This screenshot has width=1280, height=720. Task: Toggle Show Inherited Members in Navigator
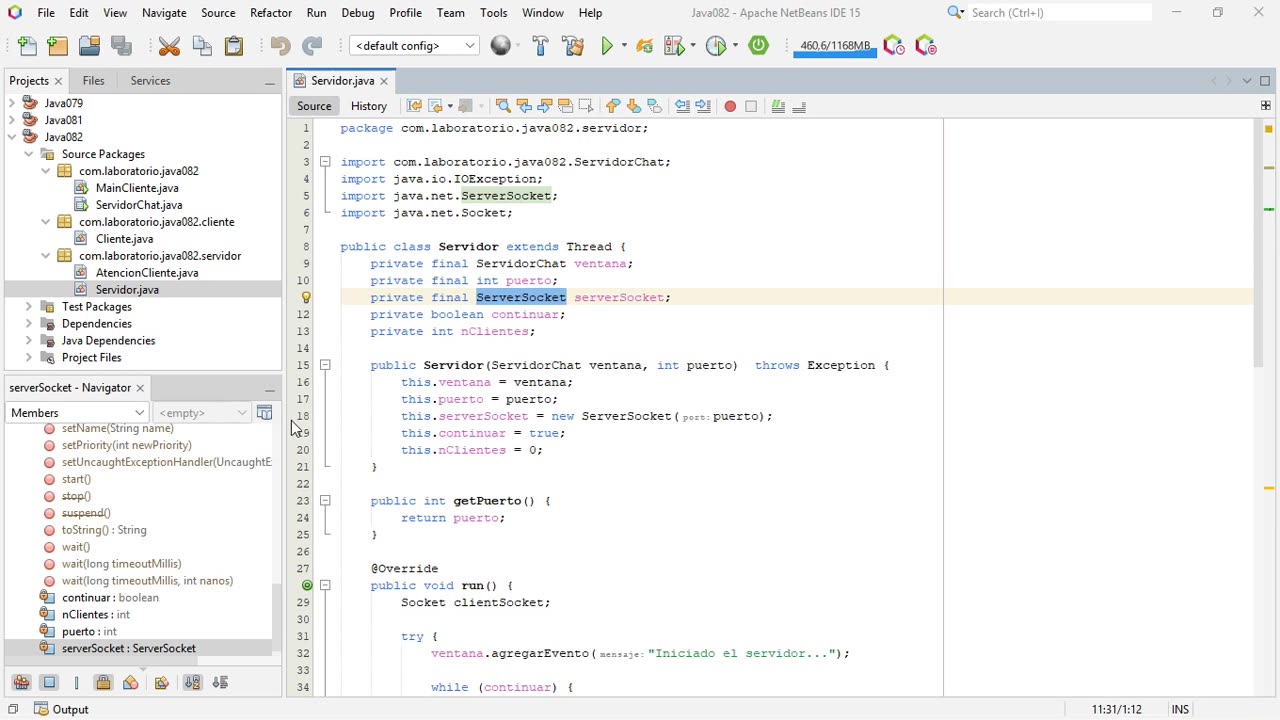[x=21, y=683]
